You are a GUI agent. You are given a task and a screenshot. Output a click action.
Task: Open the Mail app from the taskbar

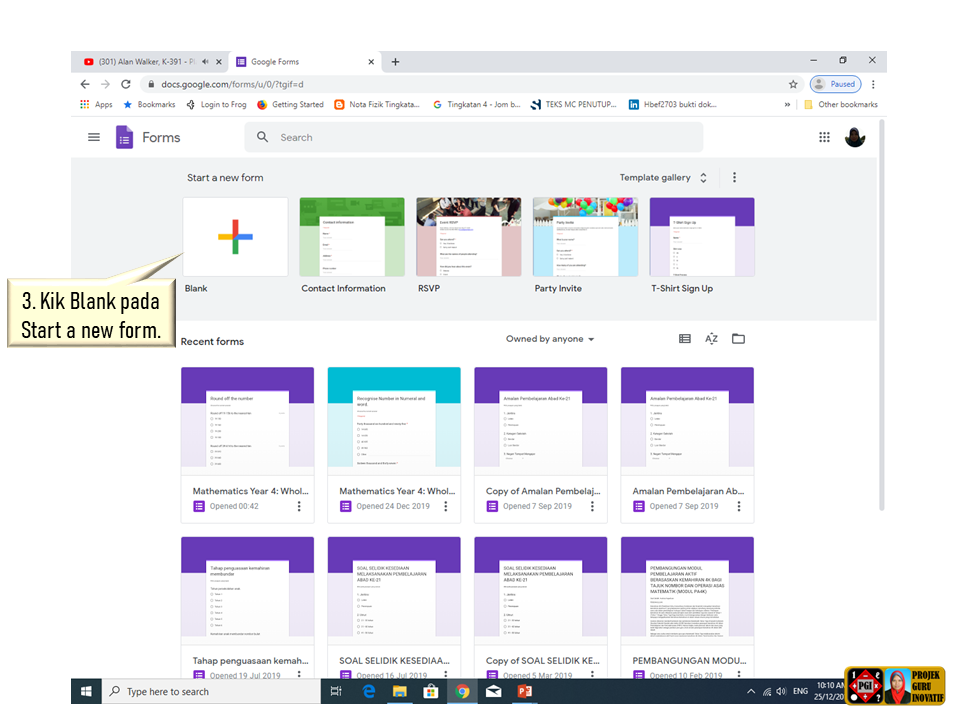coord(493,691)
